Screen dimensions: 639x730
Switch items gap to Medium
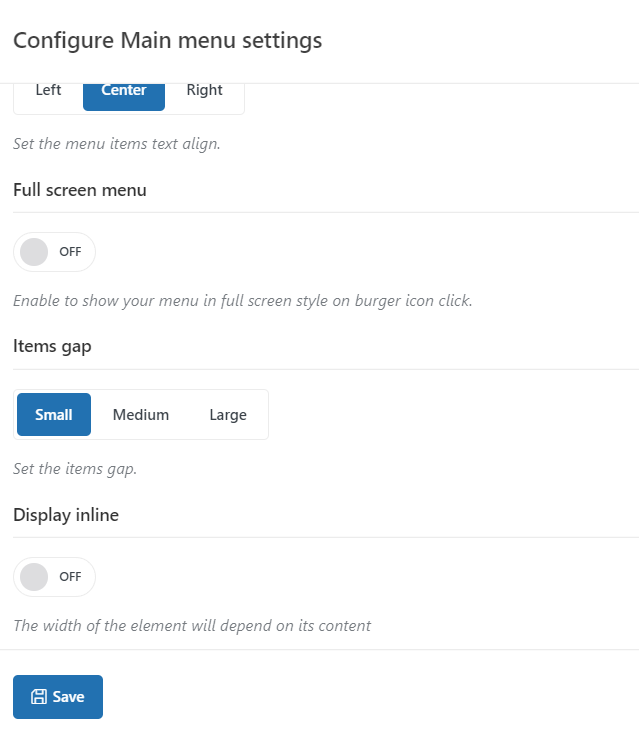pyautogui.click(x=141, y=415)
